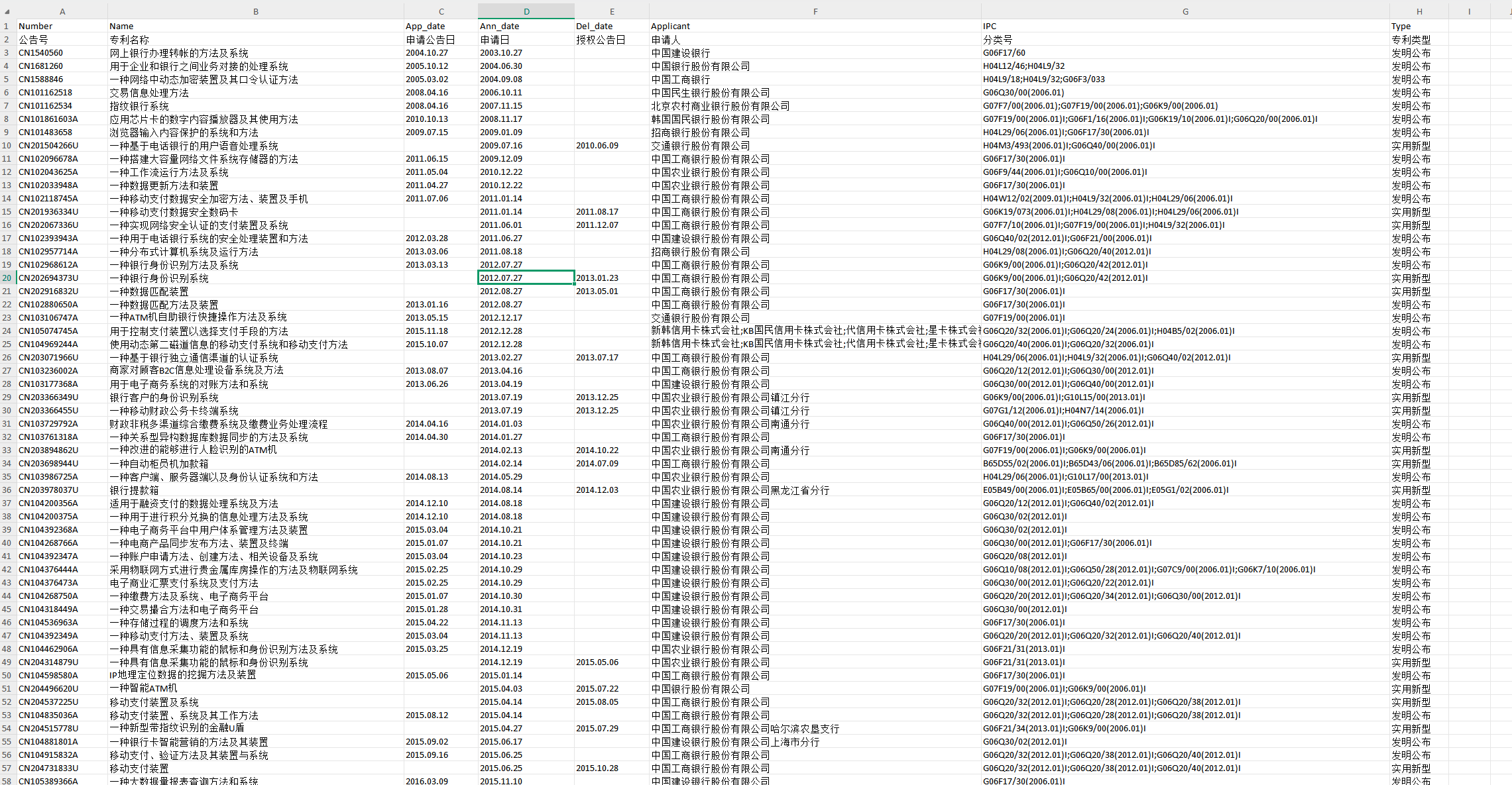Click the Del_date header cell

click(594, 26)
